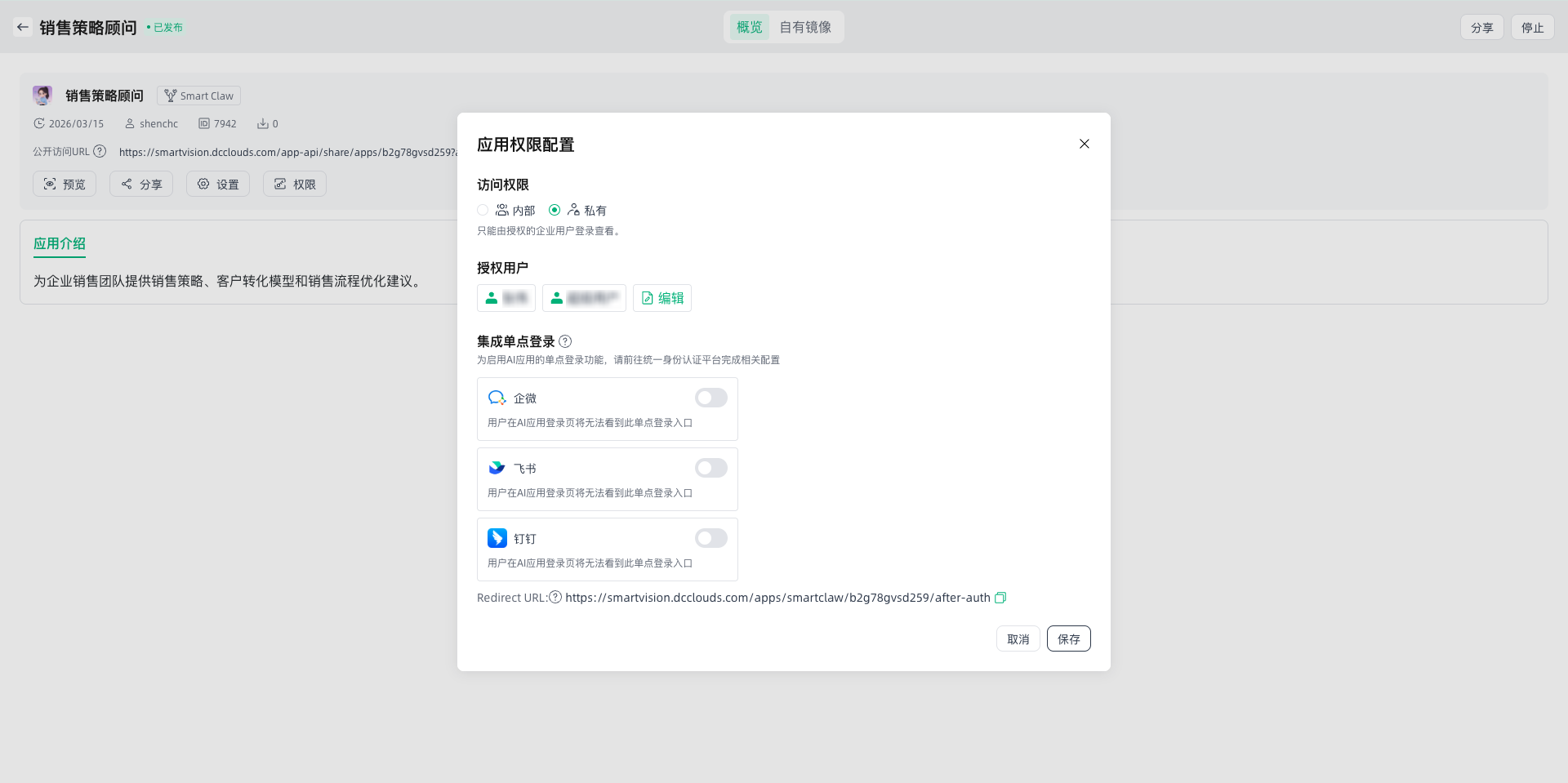This screenshot has width=1568, height=783.
Task: Select the 内部 access radio option
Action: coord(483,210)
